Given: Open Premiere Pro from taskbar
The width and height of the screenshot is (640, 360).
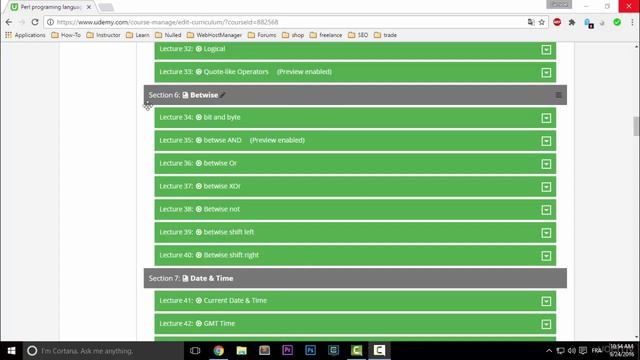Looking at the screenshot, I should pyautogui.click(x=287, y=351).
